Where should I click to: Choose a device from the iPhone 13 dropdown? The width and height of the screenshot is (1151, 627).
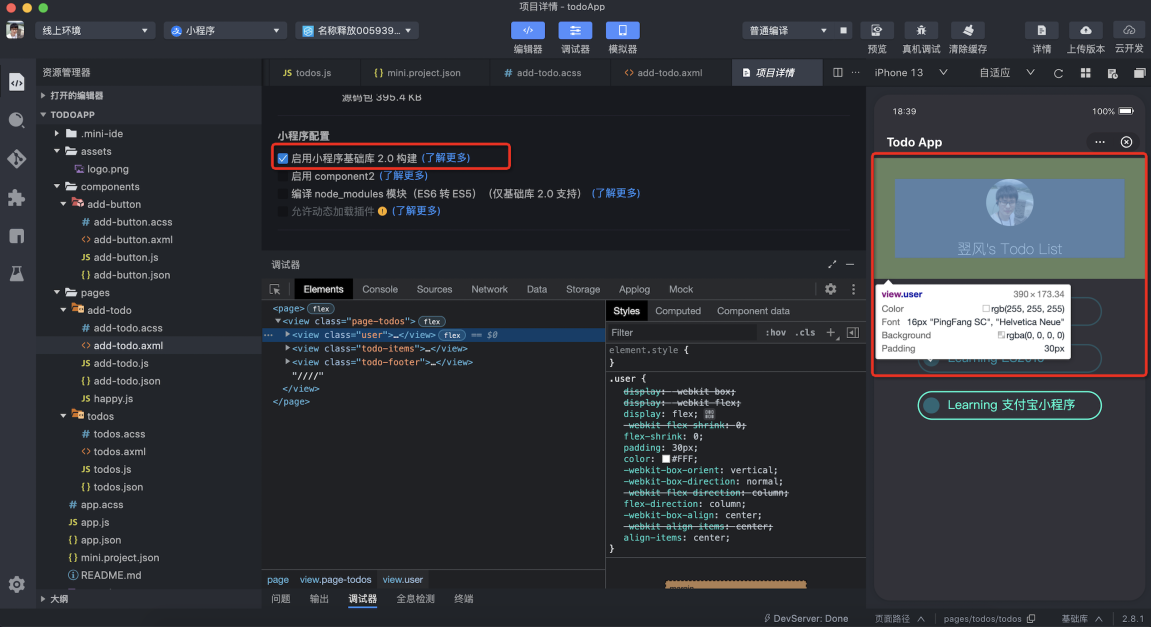(910, 73)
